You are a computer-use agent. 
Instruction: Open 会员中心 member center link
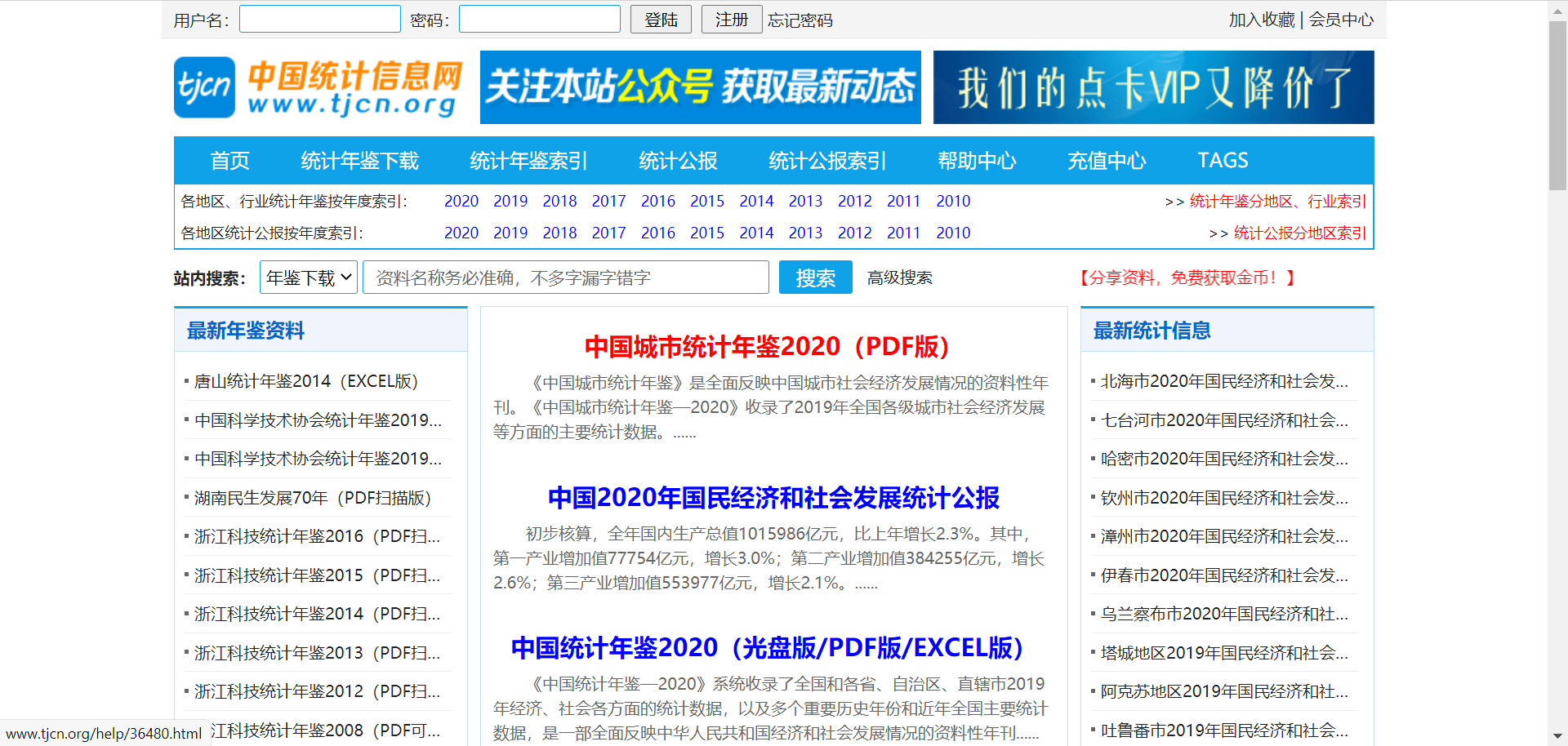[x=1341, y=20]
